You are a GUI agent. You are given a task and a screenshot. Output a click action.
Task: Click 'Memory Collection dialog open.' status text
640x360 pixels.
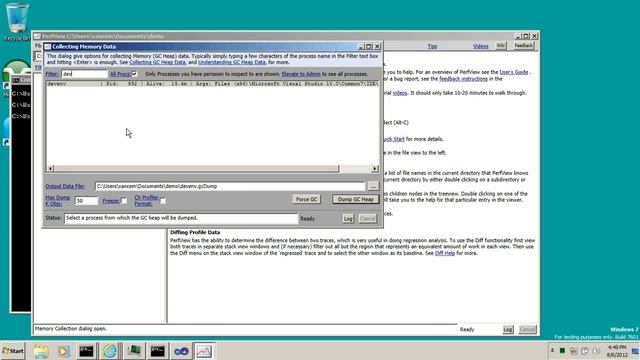(71, 329)
